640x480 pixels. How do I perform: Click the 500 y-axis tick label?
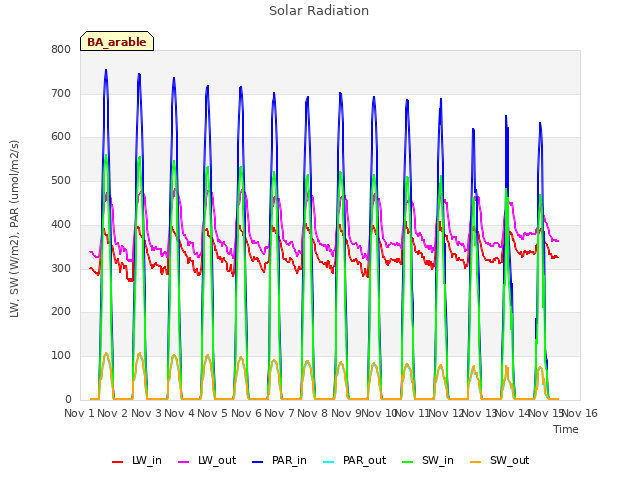tap(61, 180)
